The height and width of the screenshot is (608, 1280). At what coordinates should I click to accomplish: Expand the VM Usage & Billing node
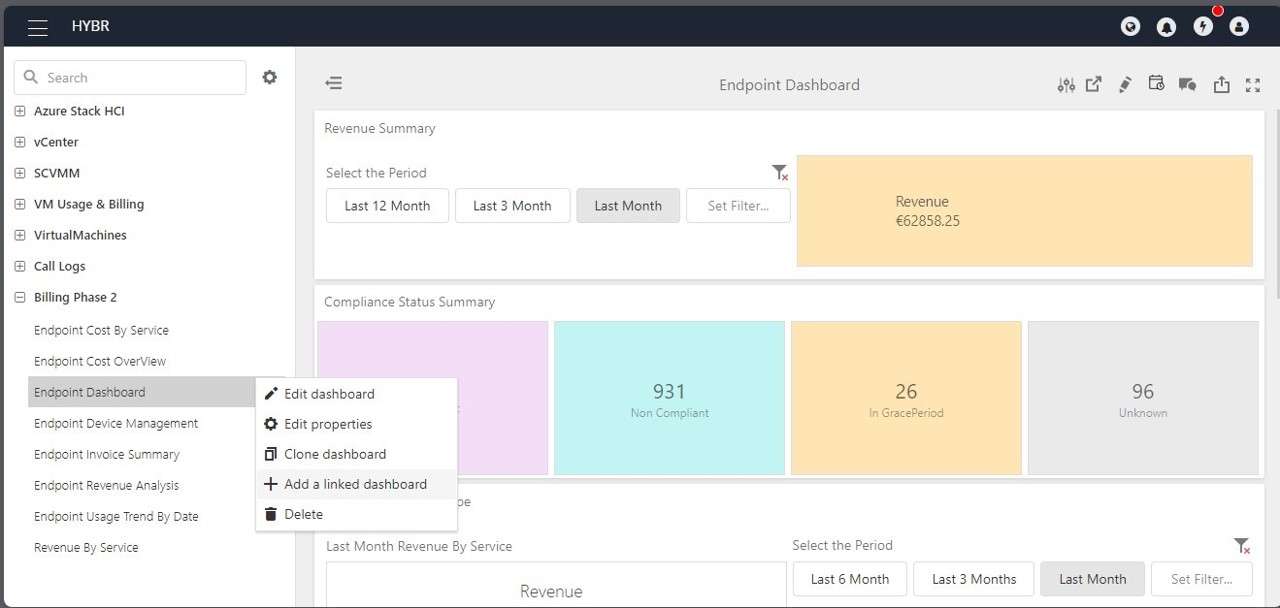pos(20,204)
